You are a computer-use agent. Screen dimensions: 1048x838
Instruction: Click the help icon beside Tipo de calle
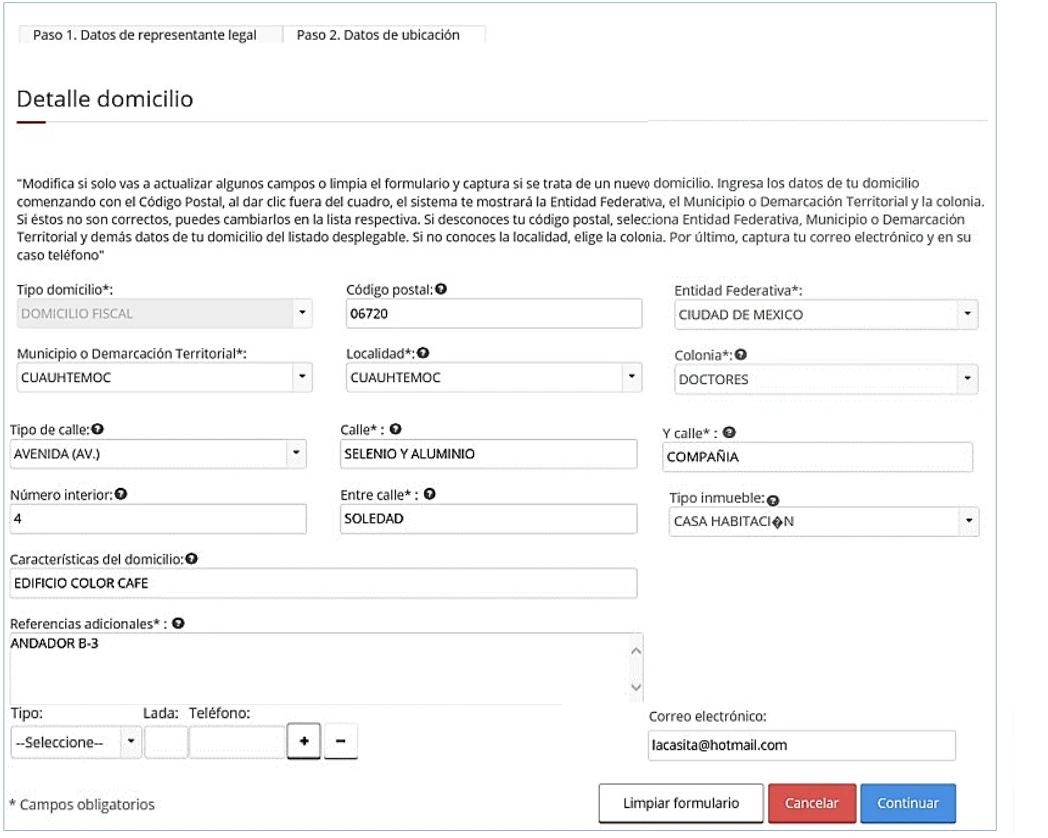[x=98, y=429]
